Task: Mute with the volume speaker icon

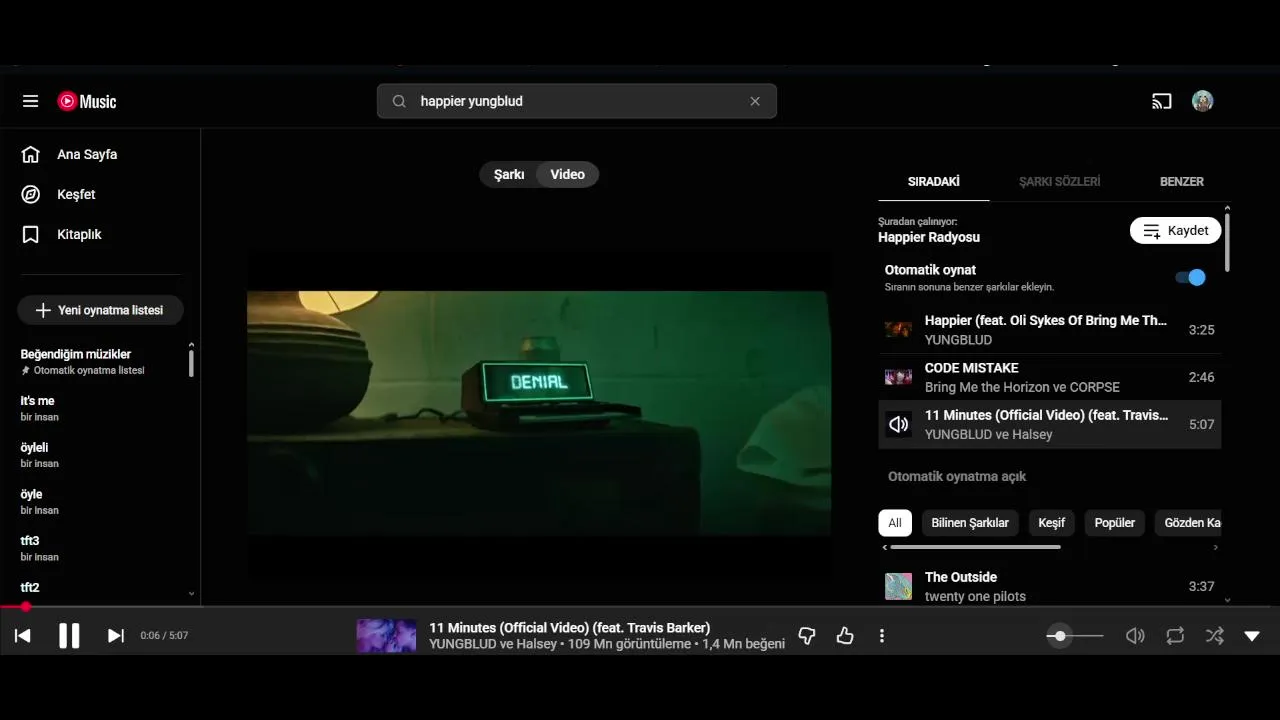Action: [1135, 636]
